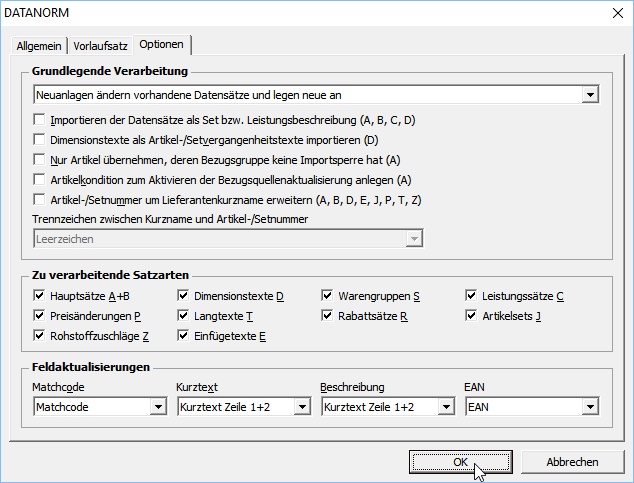This screenshot has width=634, height=483.
Task: Expand the Neuanlagen processing mode dropdown
Action: coord(590,95)
